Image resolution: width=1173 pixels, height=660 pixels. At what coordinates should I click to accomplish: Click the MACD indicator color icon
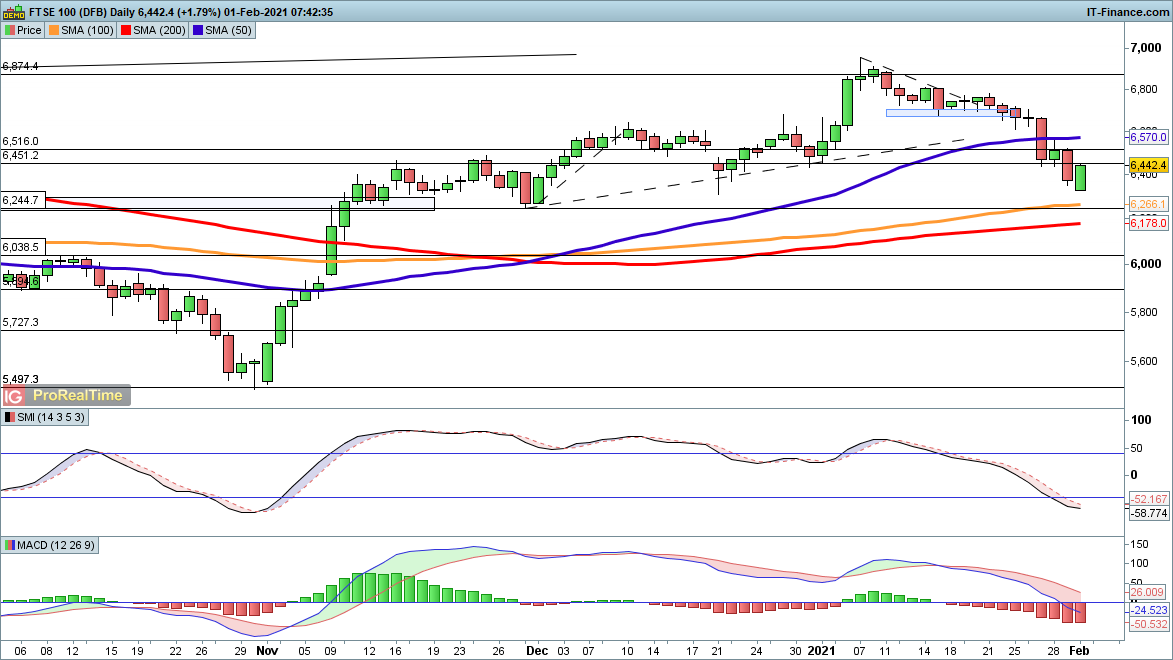tap(10, 545)
